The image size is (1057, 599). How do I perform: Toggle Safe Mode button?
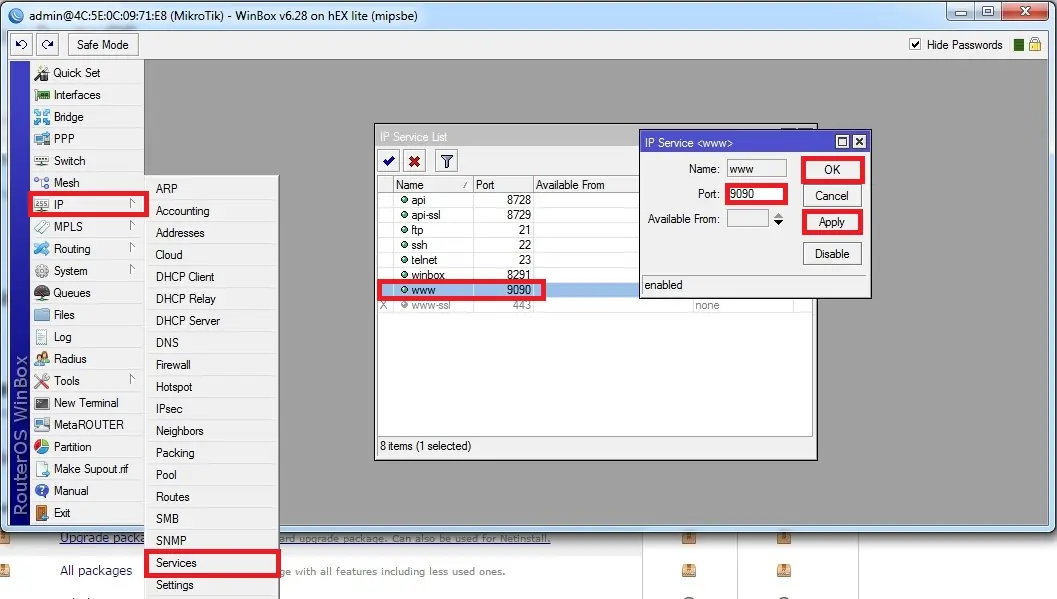tap(102, 44)
